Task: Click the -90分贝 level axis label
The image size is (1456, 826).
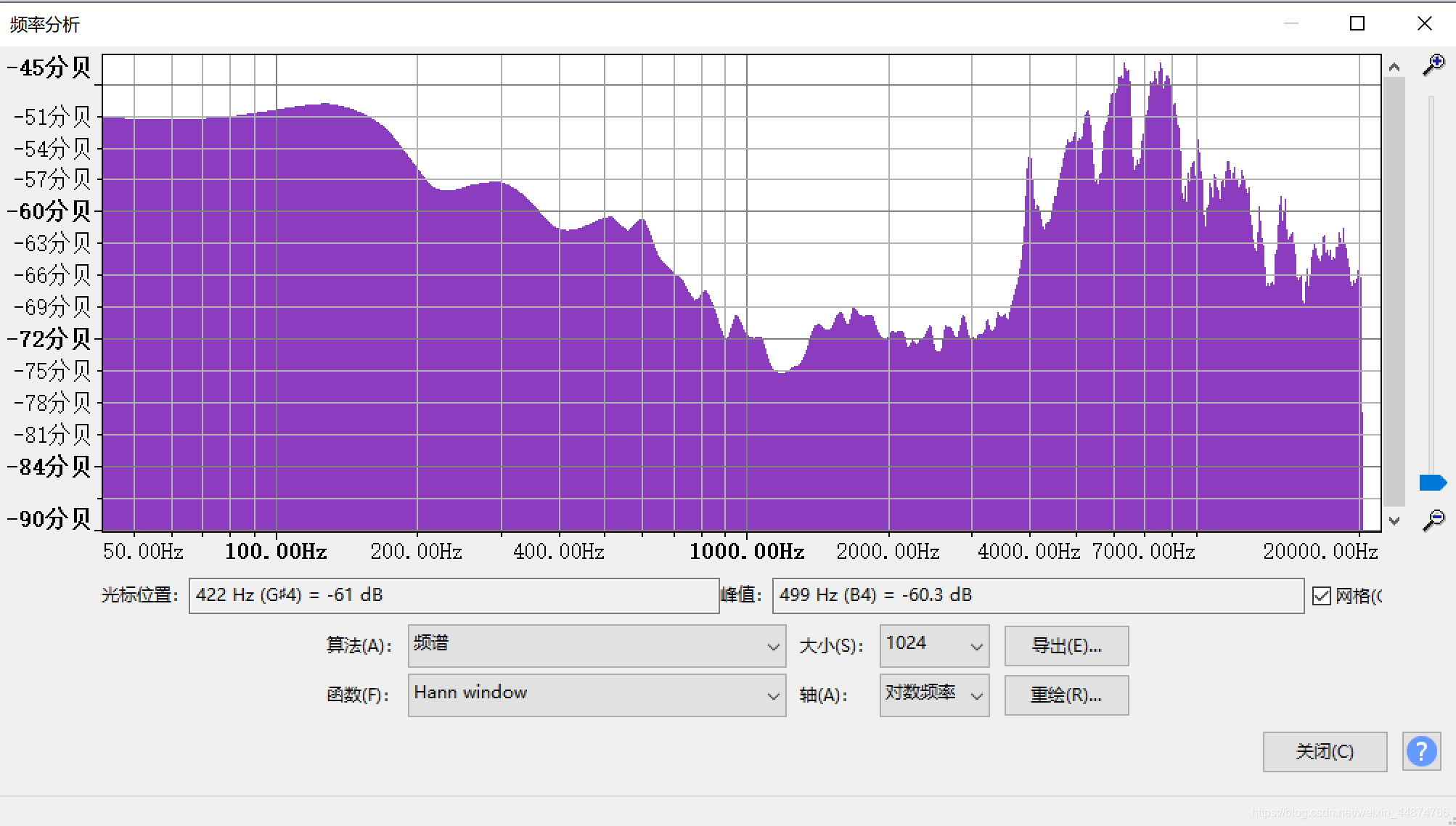Action: (x=49, y=518)
